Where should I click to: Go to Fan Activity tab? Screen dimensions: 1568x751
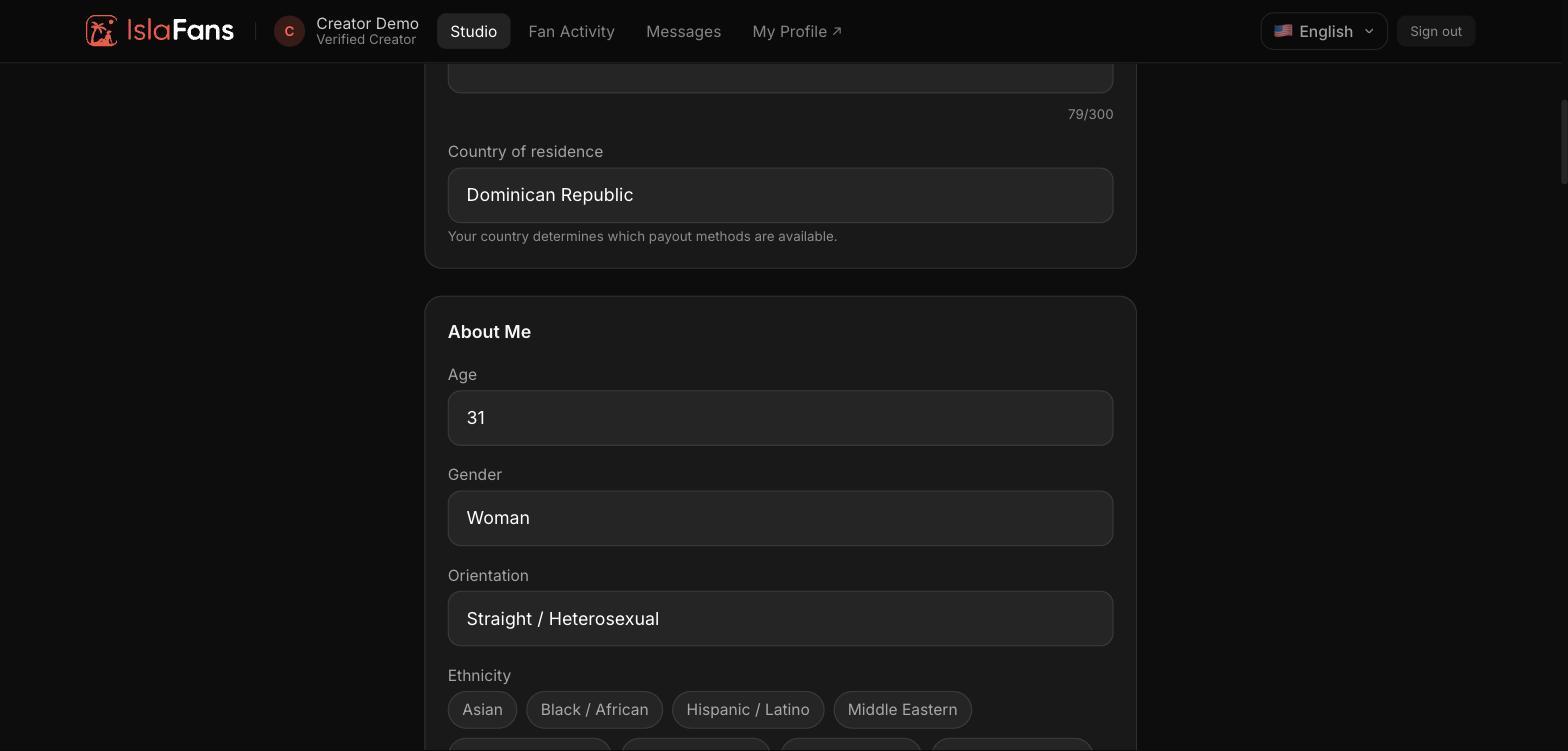coord(571,31)
